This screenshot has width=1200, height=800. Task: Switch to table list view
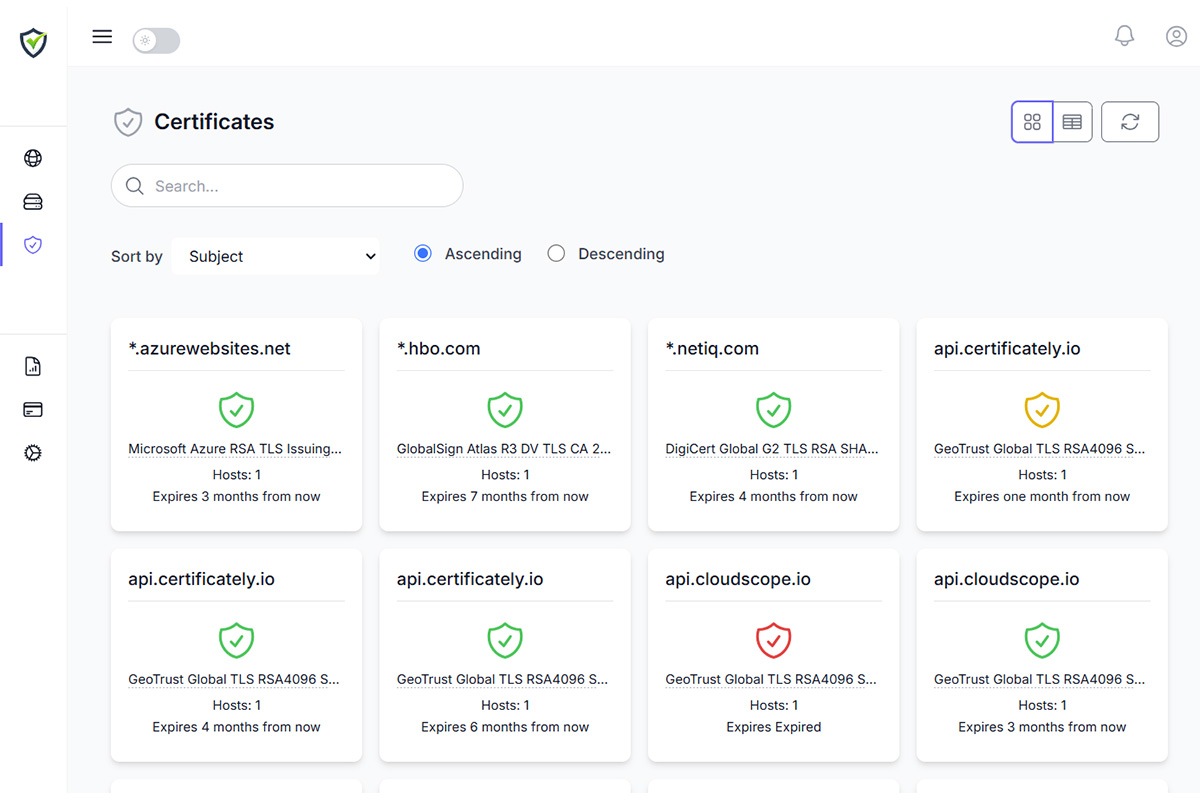[x=1072, y=122]
